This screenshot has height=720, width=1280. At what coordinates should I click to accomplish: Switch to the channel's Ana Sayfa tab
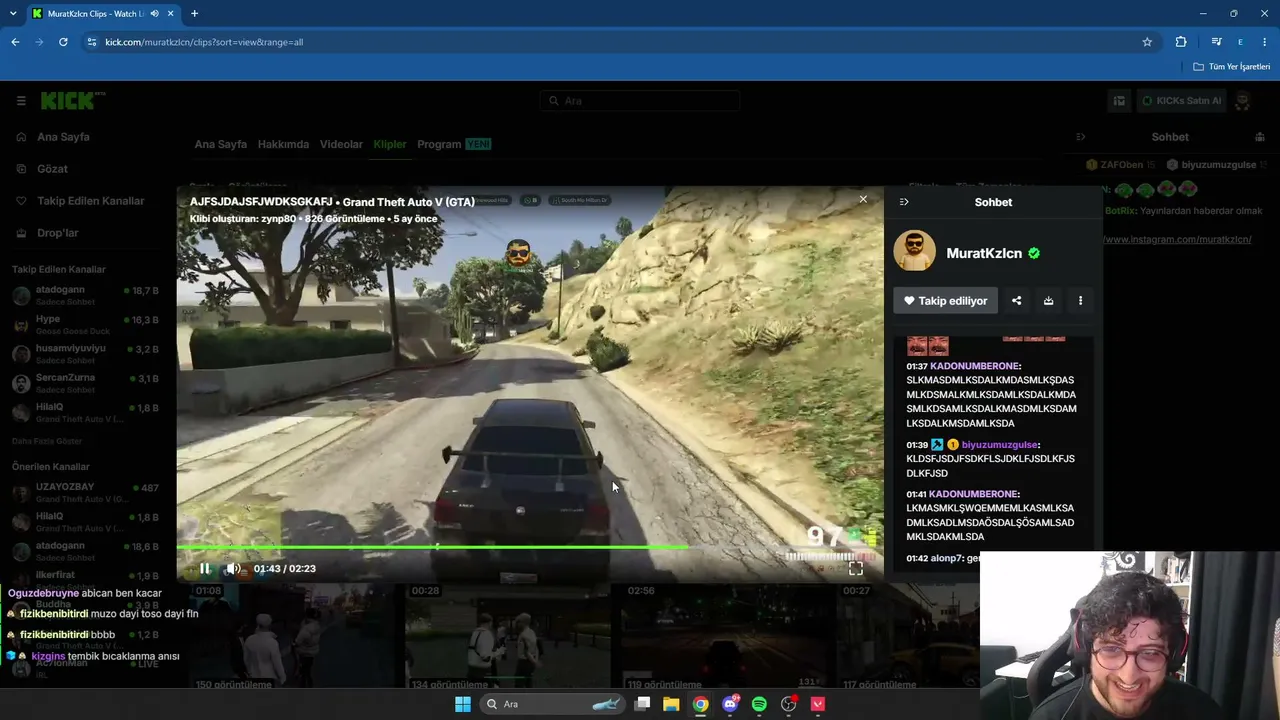point(220,144)
